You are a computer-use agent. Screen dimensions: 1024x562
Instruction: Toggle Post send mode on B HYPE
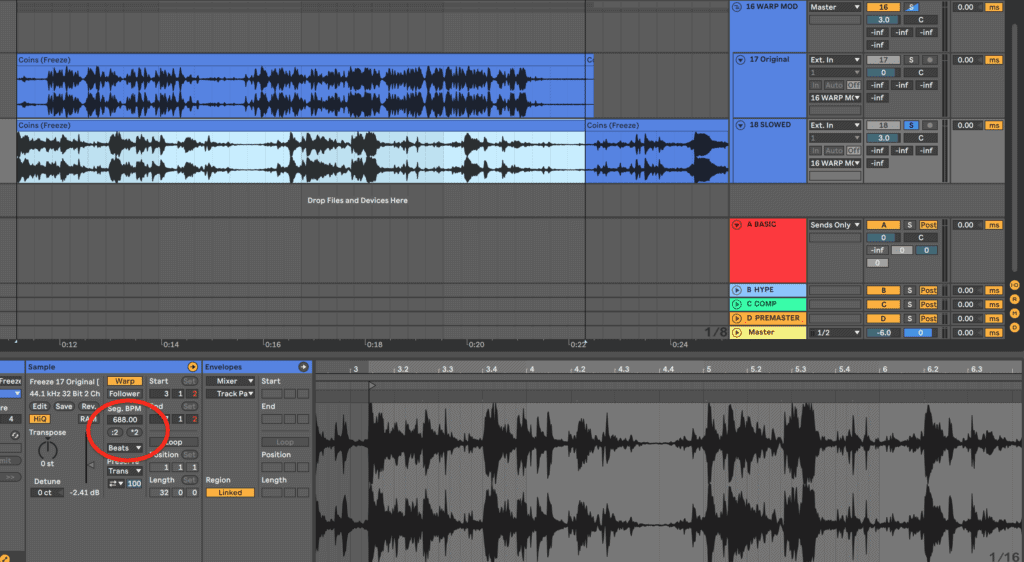(x=928, y=290)
